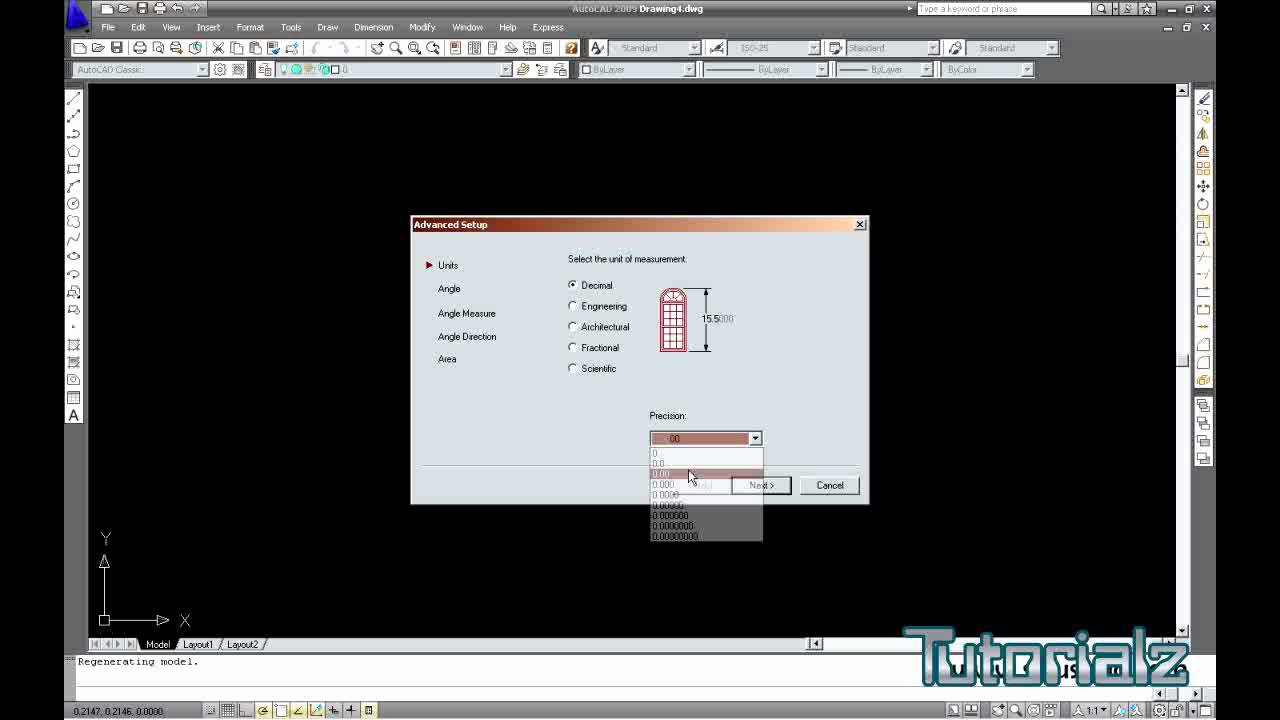1280x720 pixels.
Task: Open the Properties palette icon
Action: (455, 48)
